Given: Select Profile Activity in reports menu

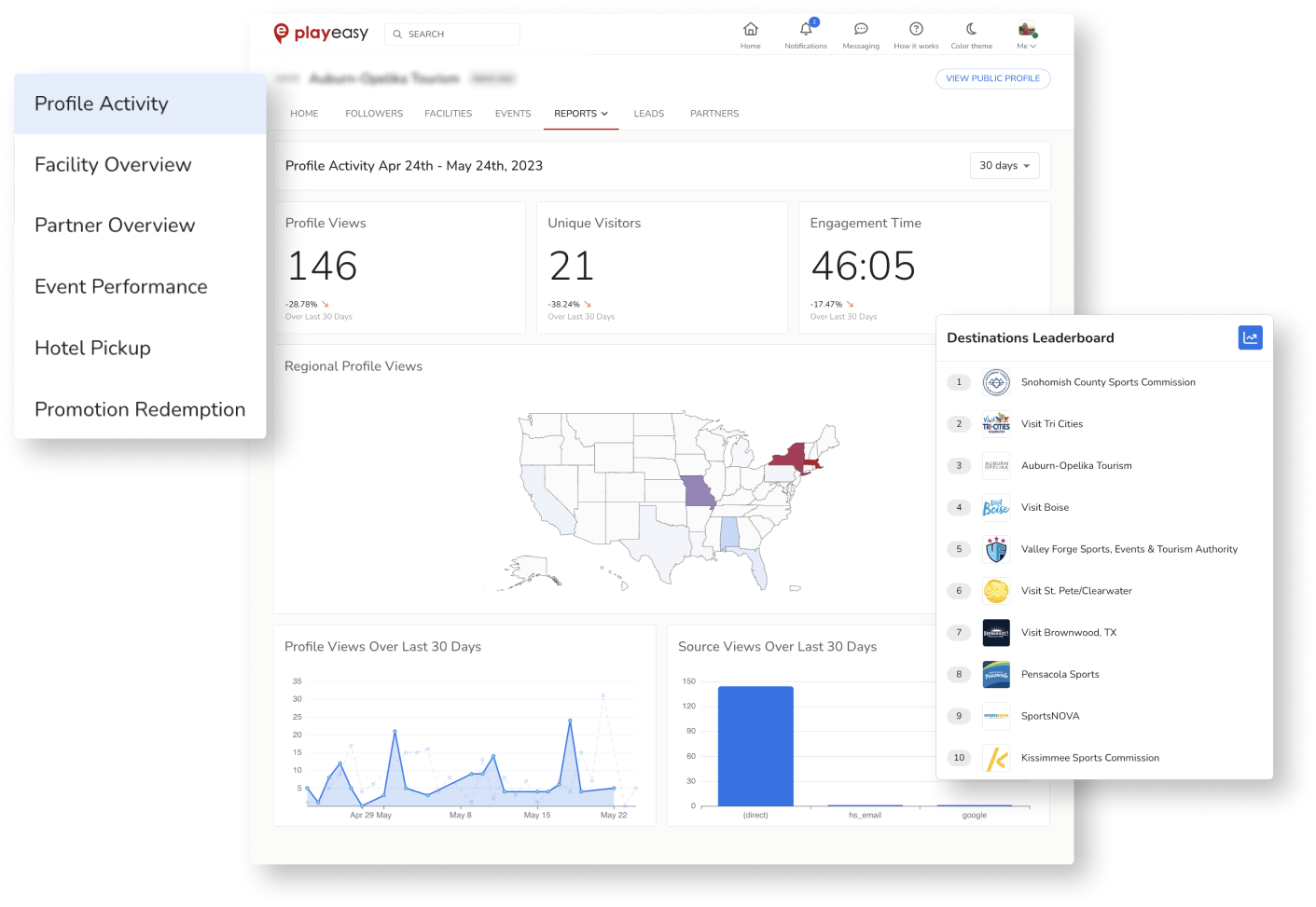Looking at the screenshot, I should coord(140,104).
